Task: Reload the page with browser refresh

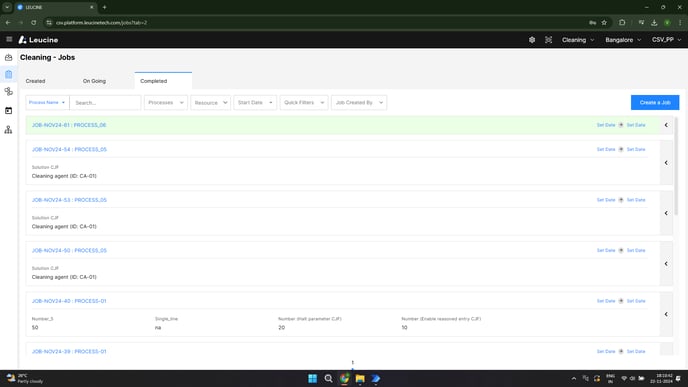Action: click(34, 22)
